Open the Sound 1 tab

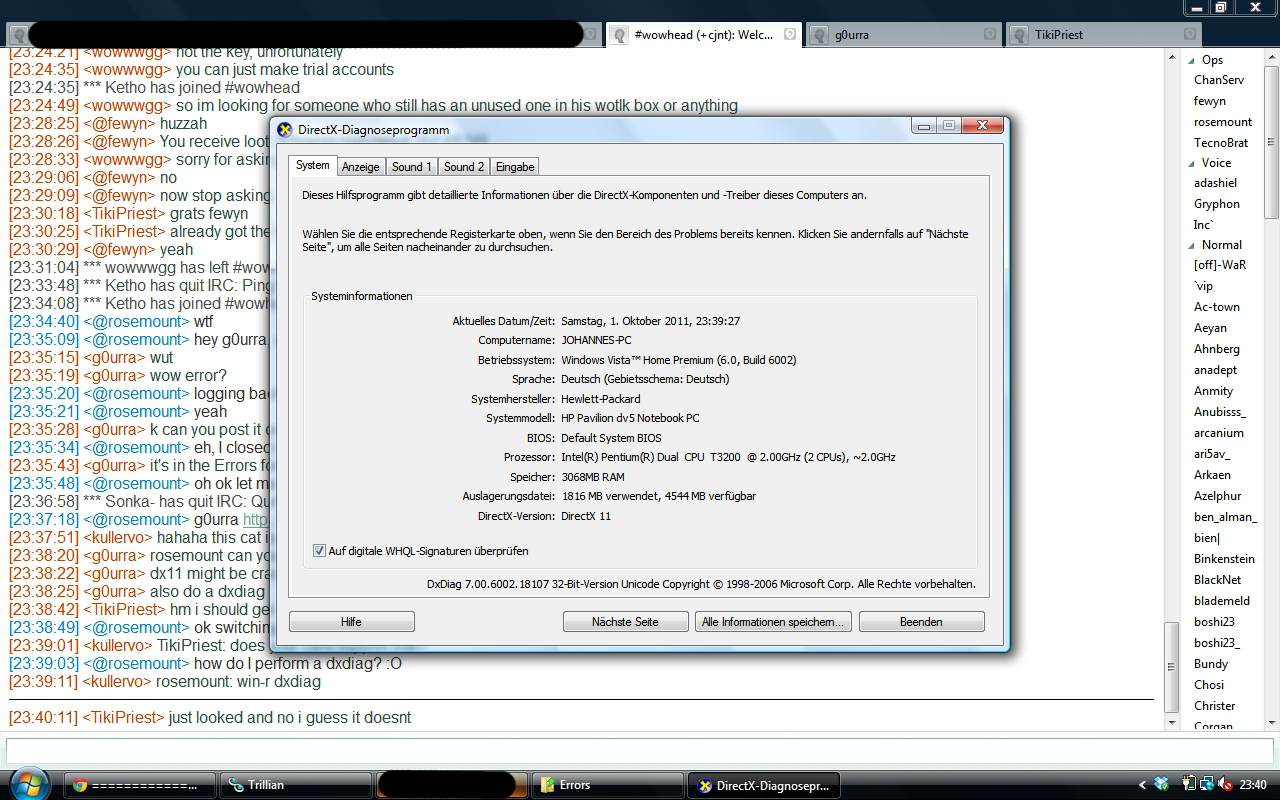coord(412,167)
